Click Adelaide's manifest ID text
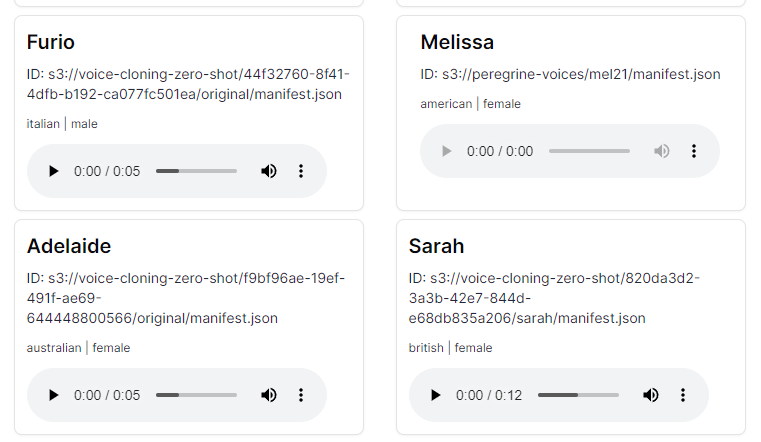 pos(186,298)
